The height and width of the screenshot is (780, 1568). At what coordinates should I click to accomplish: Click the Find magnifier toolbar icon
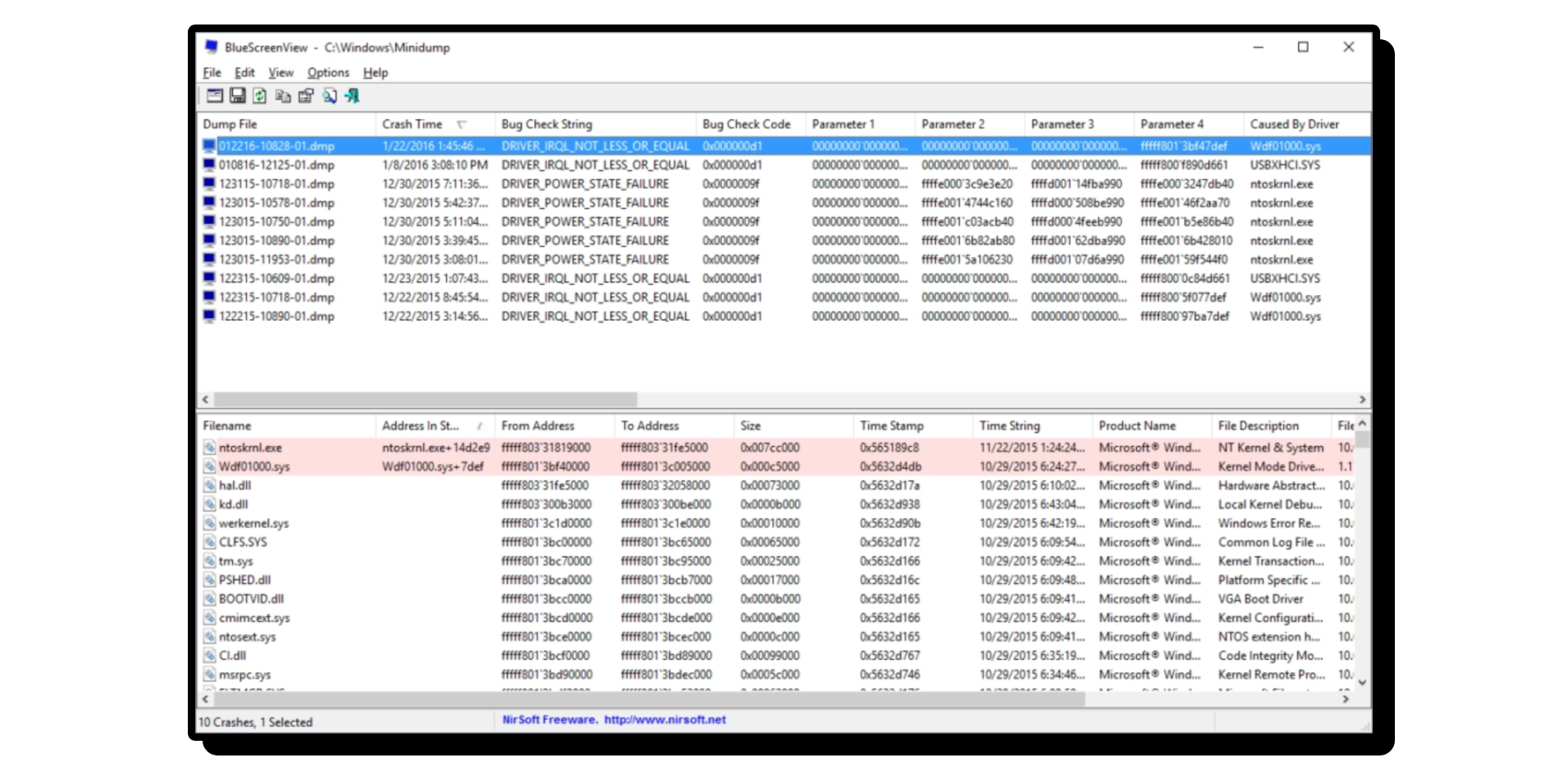329,96
